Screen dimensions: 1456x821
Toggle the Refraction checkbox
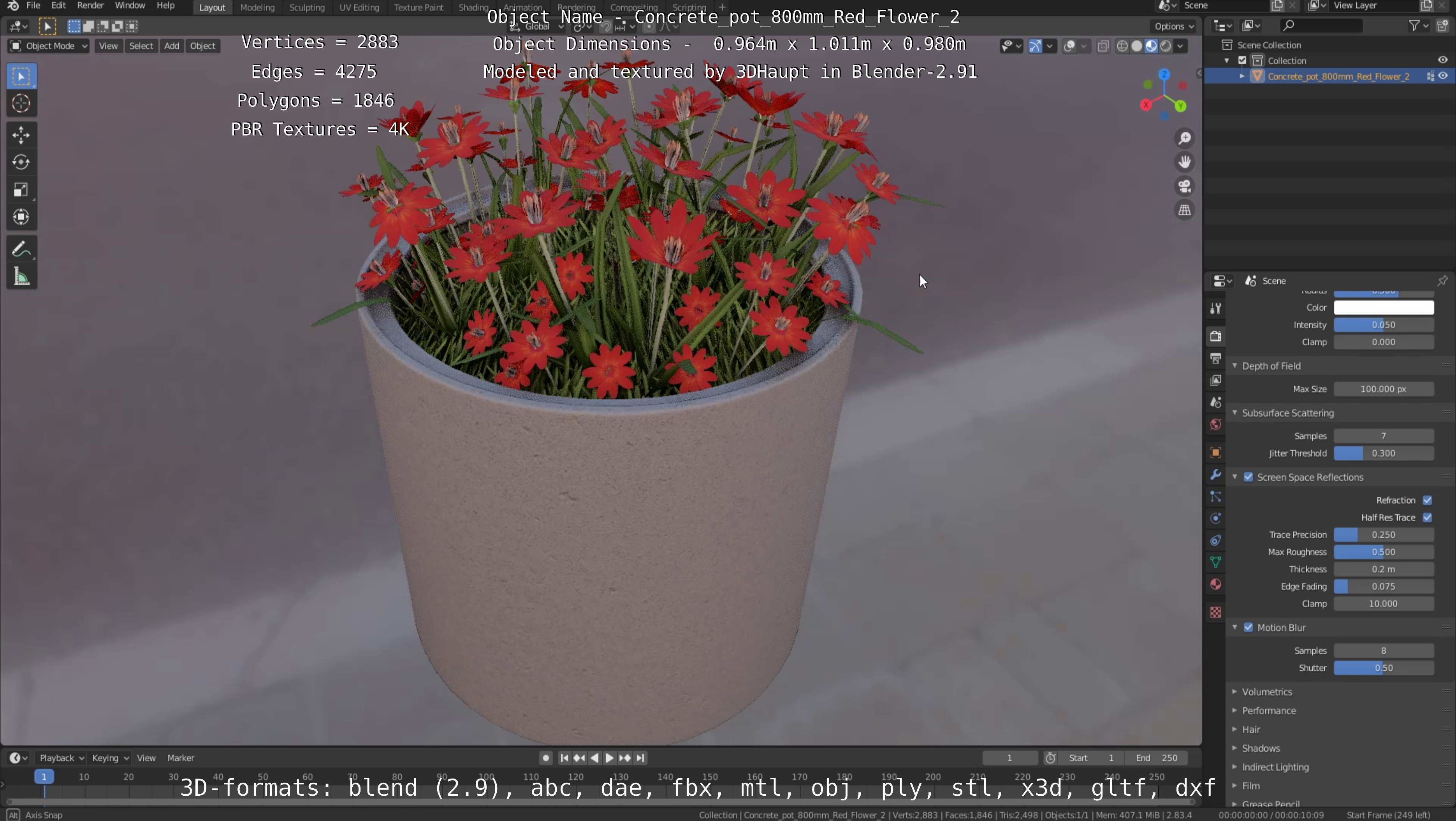[1427, 501]
